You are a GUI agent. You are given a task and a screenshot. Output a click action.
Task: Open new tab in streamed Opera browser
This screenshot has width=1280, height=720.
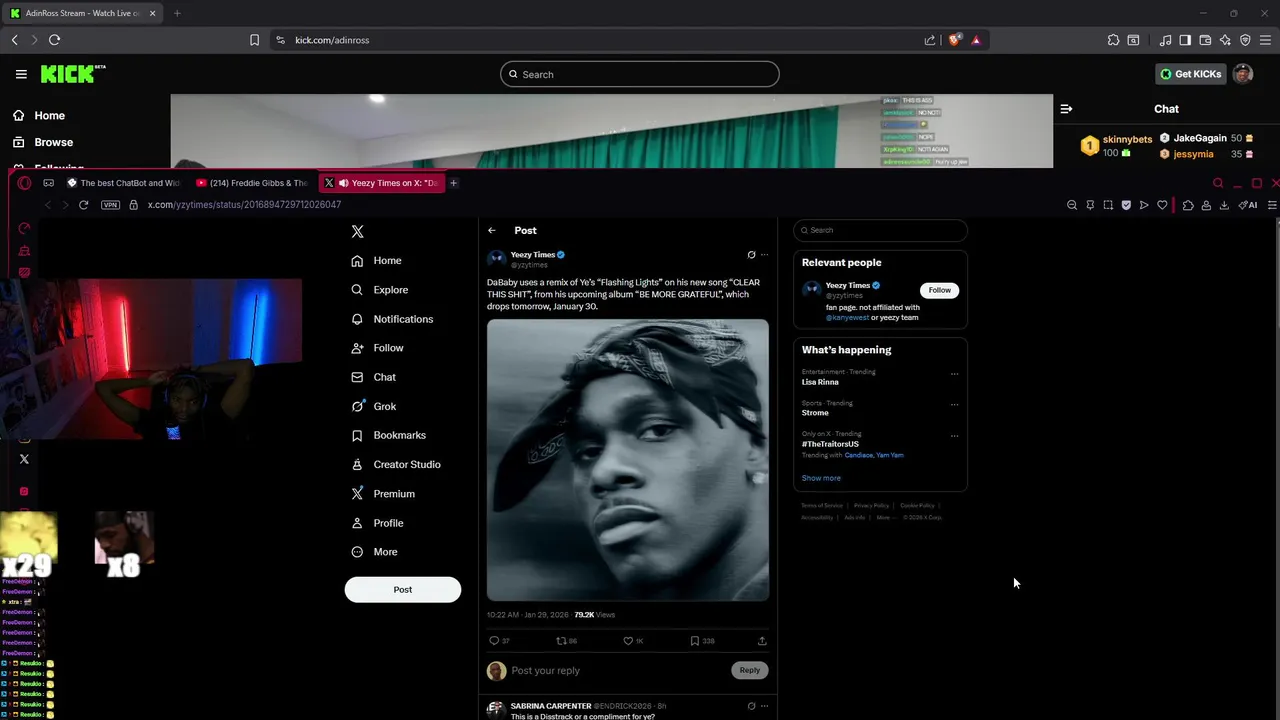pyautogui.click(x=453, y=183)
